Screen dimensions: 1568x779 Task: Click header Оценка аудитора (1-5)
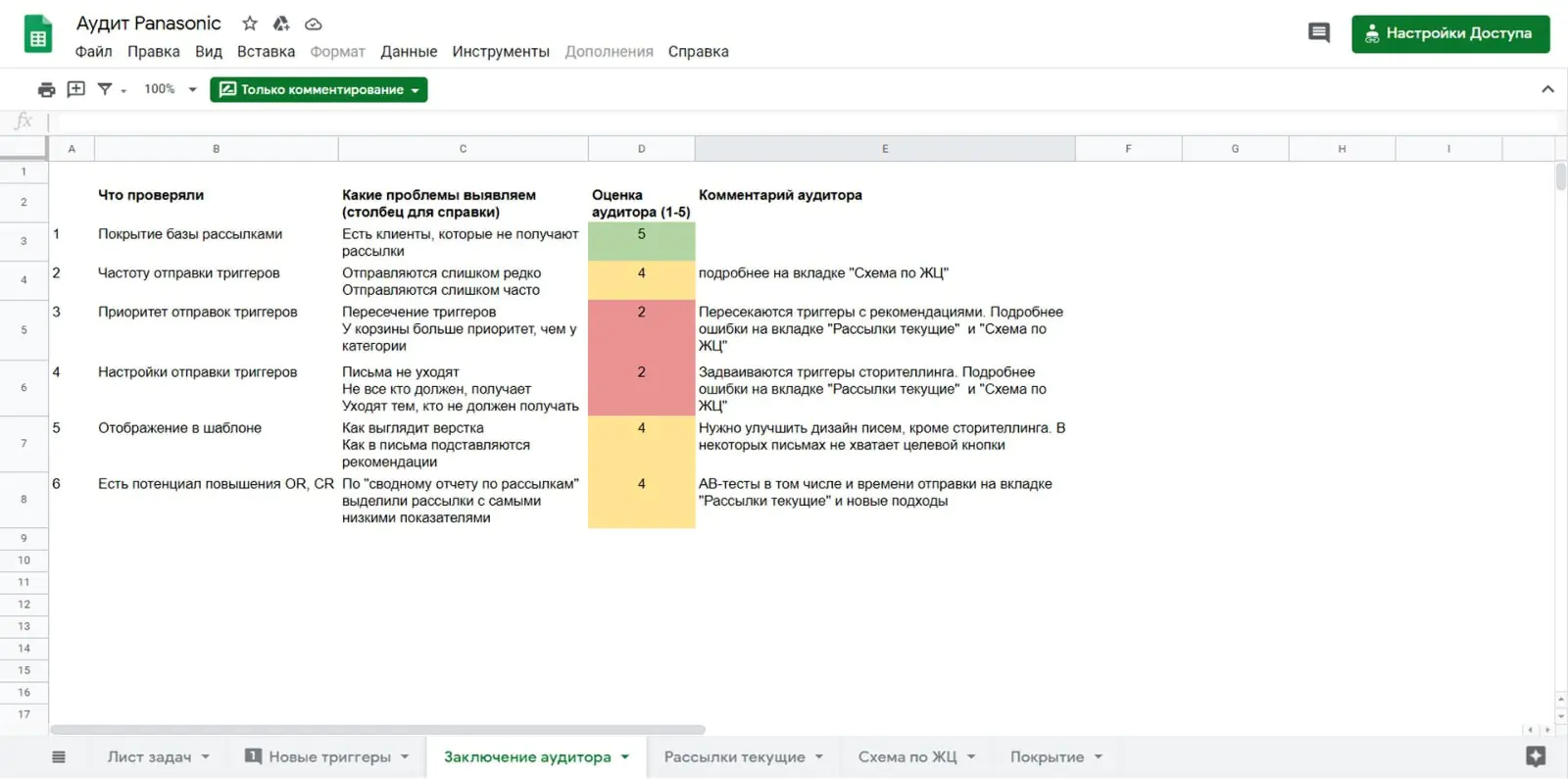641,203
